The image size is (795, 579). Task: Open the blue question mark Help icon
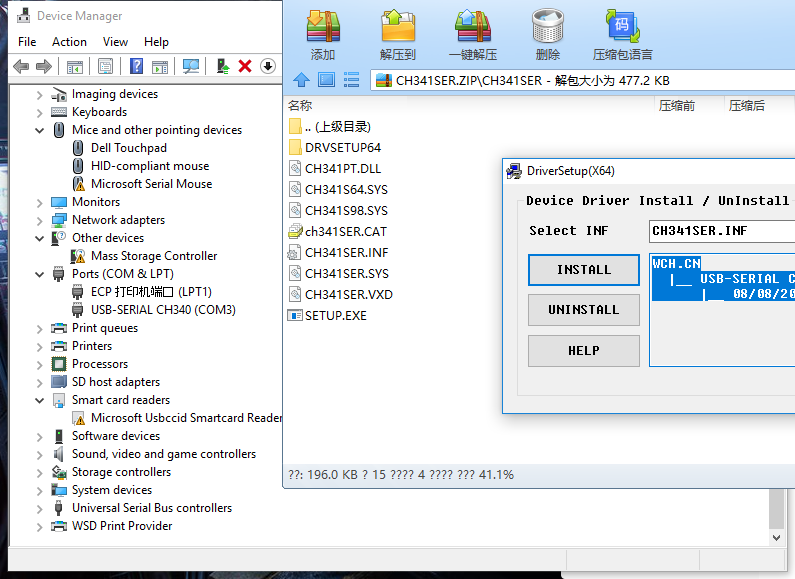[135, 66]
